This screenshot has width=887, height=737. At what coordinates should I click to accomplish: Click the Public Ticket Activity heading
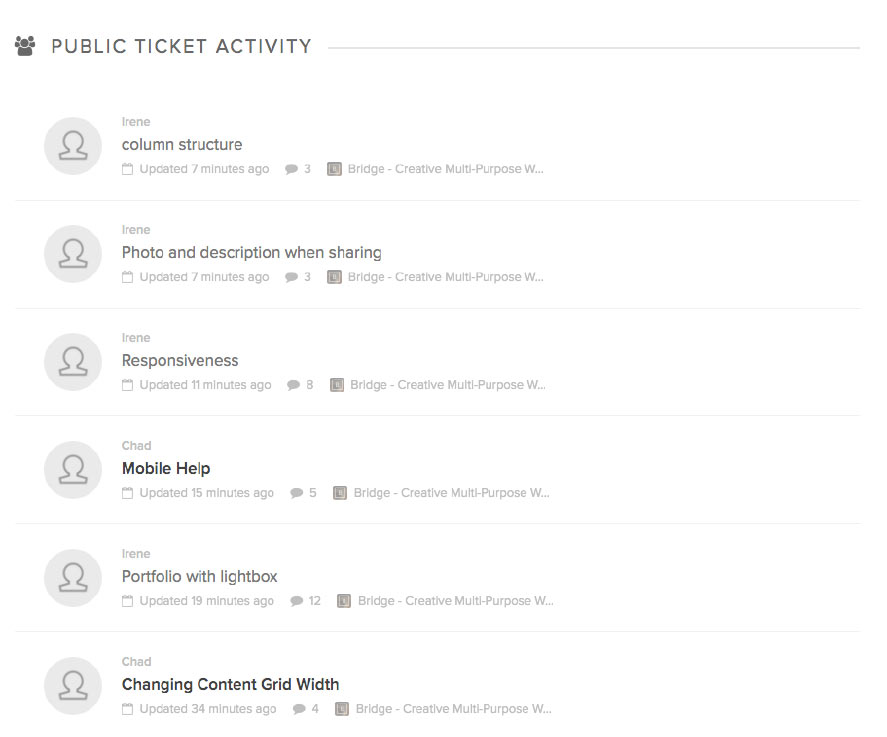pos(182,46)
